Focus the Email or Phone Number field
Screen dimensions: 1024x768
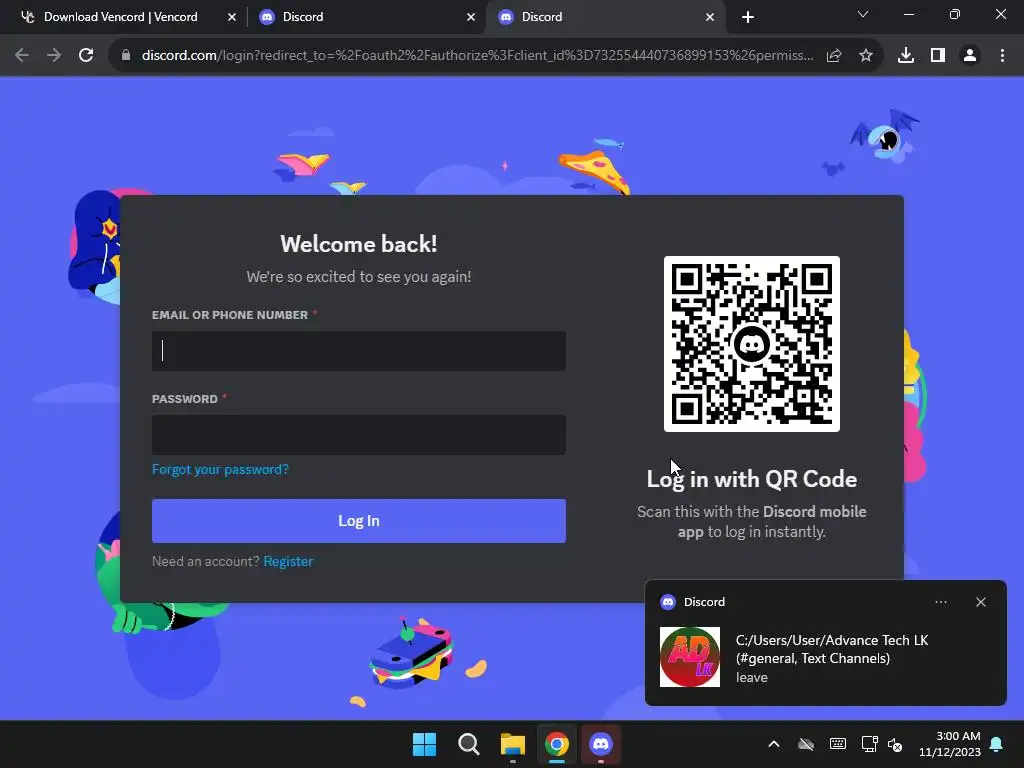click(x=359, y=351)
